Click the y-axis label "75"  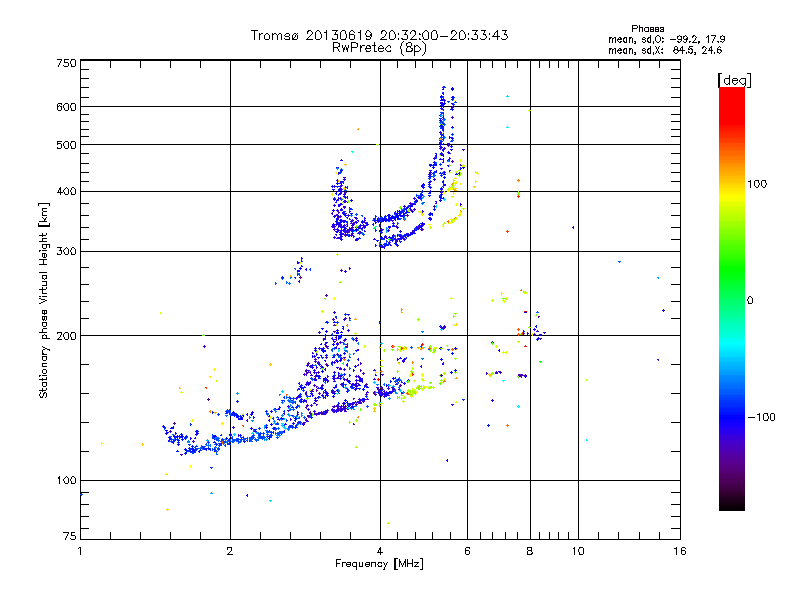click(70, 536)
